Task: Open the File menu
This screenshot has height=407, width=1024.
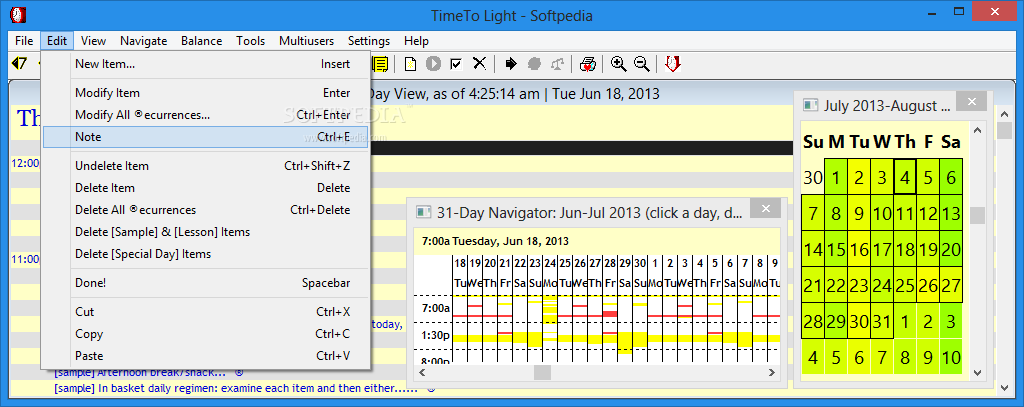Action: click(24, 41)
